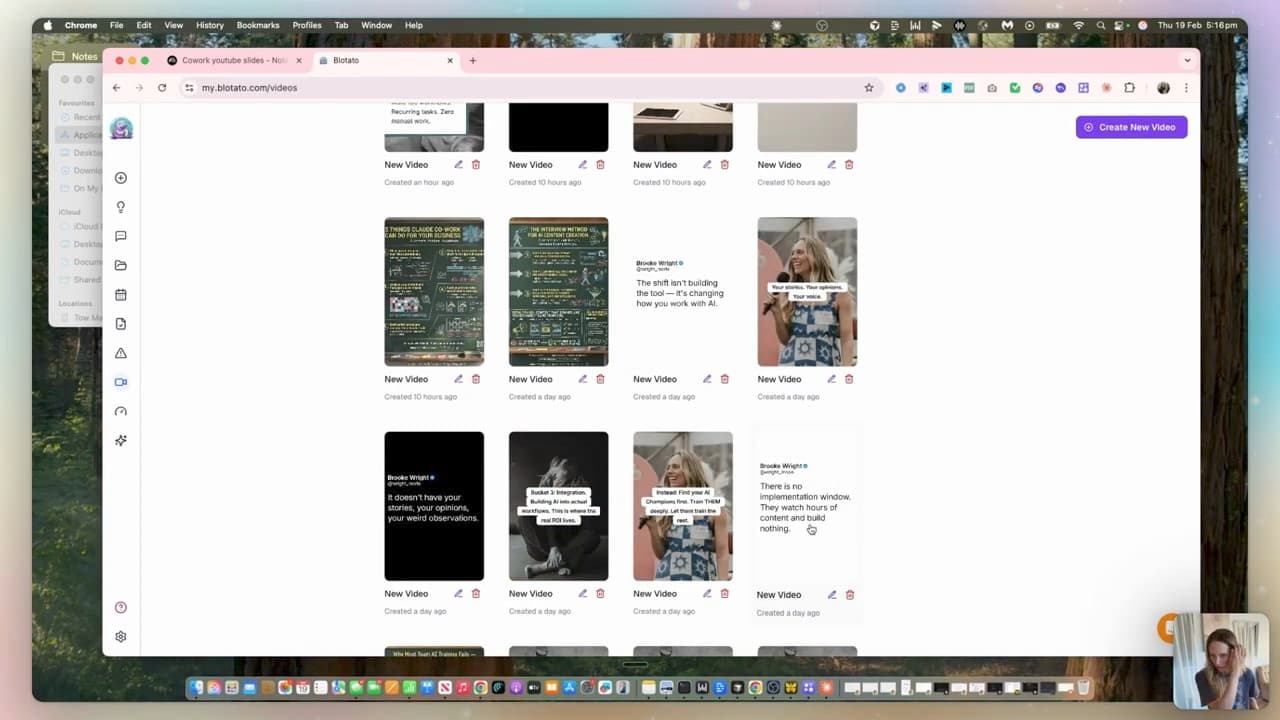Edit the 'There is no implementation window' video

point(832,594)
